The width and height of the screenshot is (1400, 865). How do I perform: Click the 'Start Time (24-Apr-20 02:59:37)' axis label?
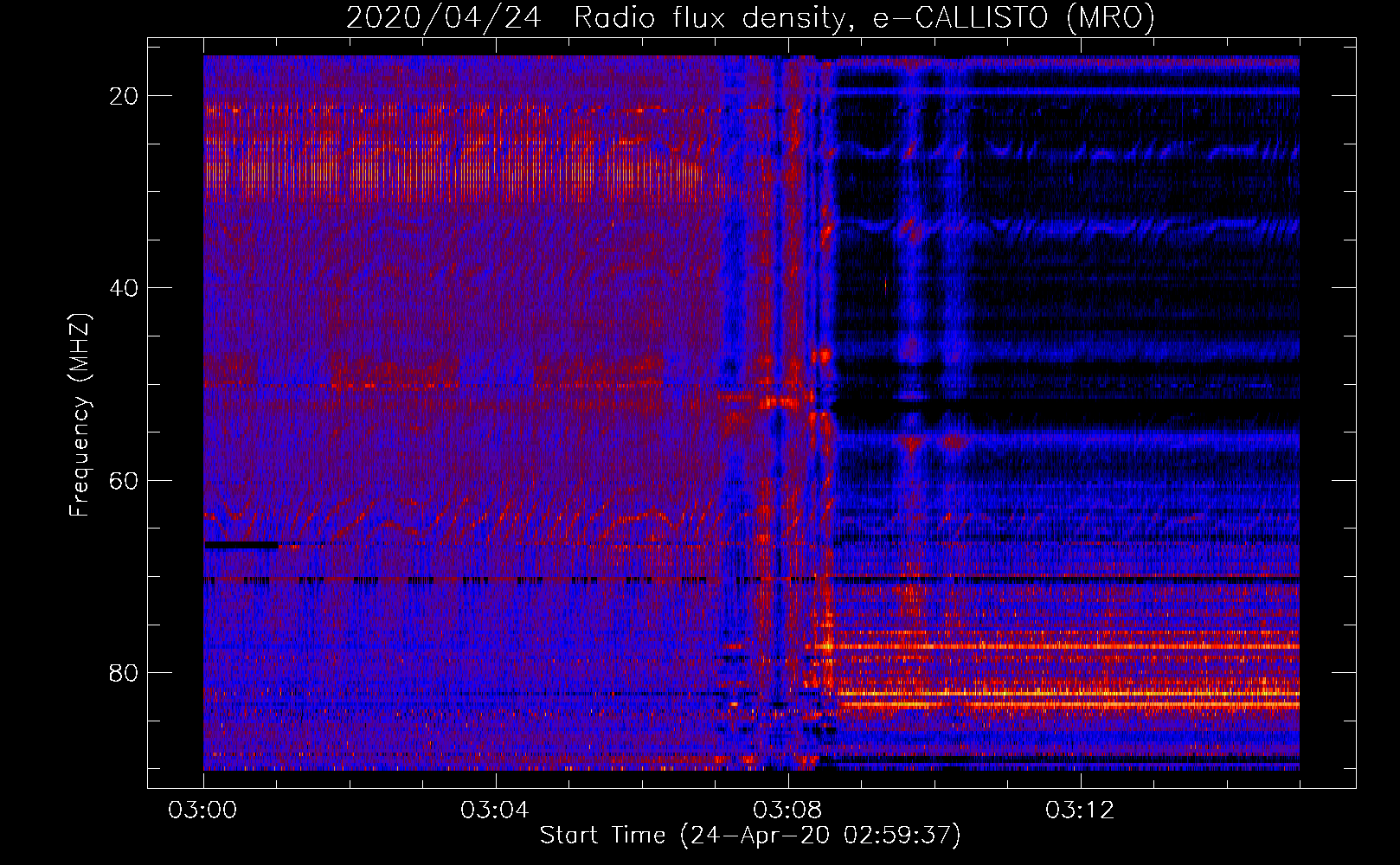click(750, 836)
